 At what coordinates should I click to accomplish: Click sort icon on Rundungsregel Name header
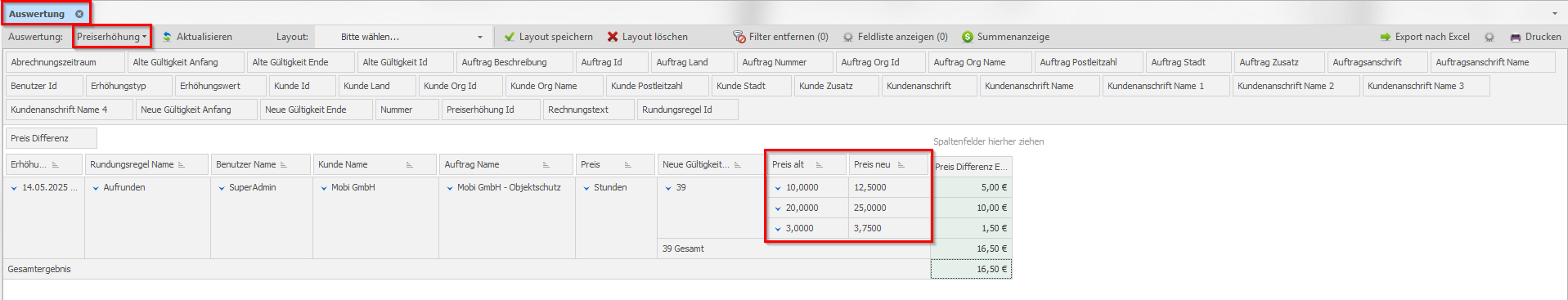click(182, 165)
